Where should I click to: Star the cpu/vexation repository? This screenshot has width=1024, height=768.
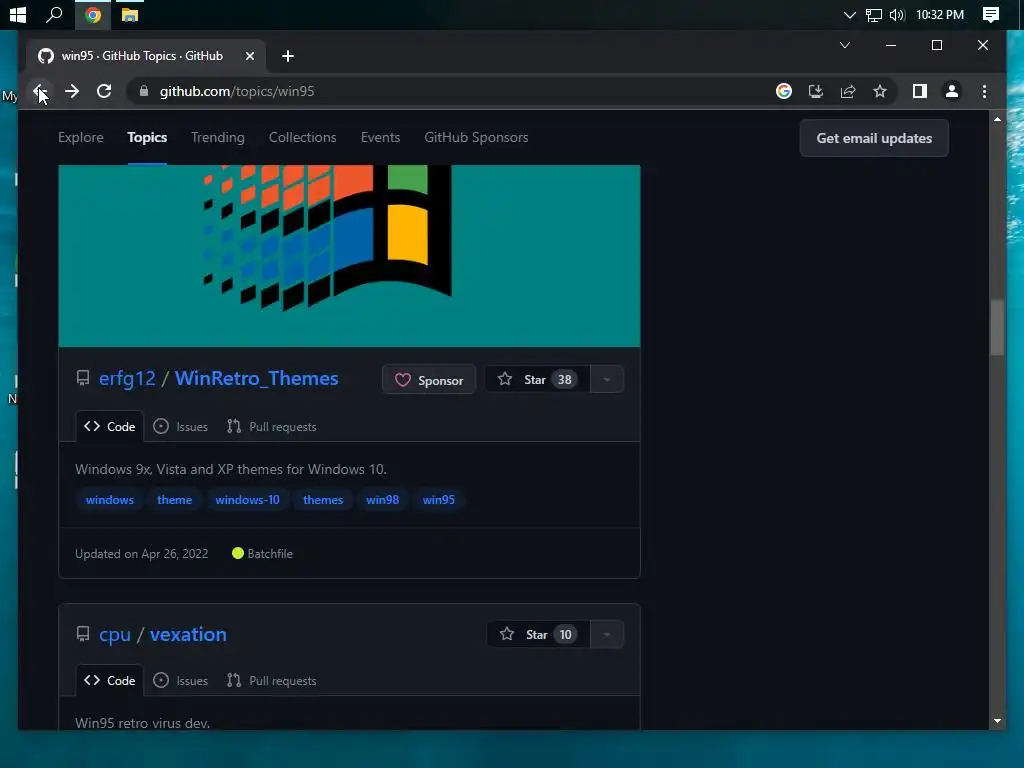[538, 634]
